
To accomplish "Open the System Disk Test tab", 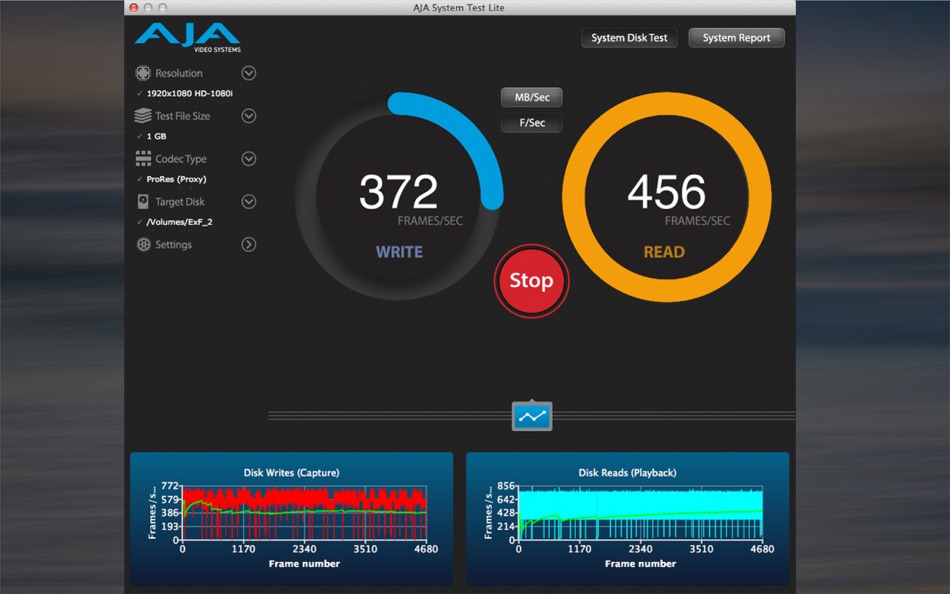I will coord(629,38).
